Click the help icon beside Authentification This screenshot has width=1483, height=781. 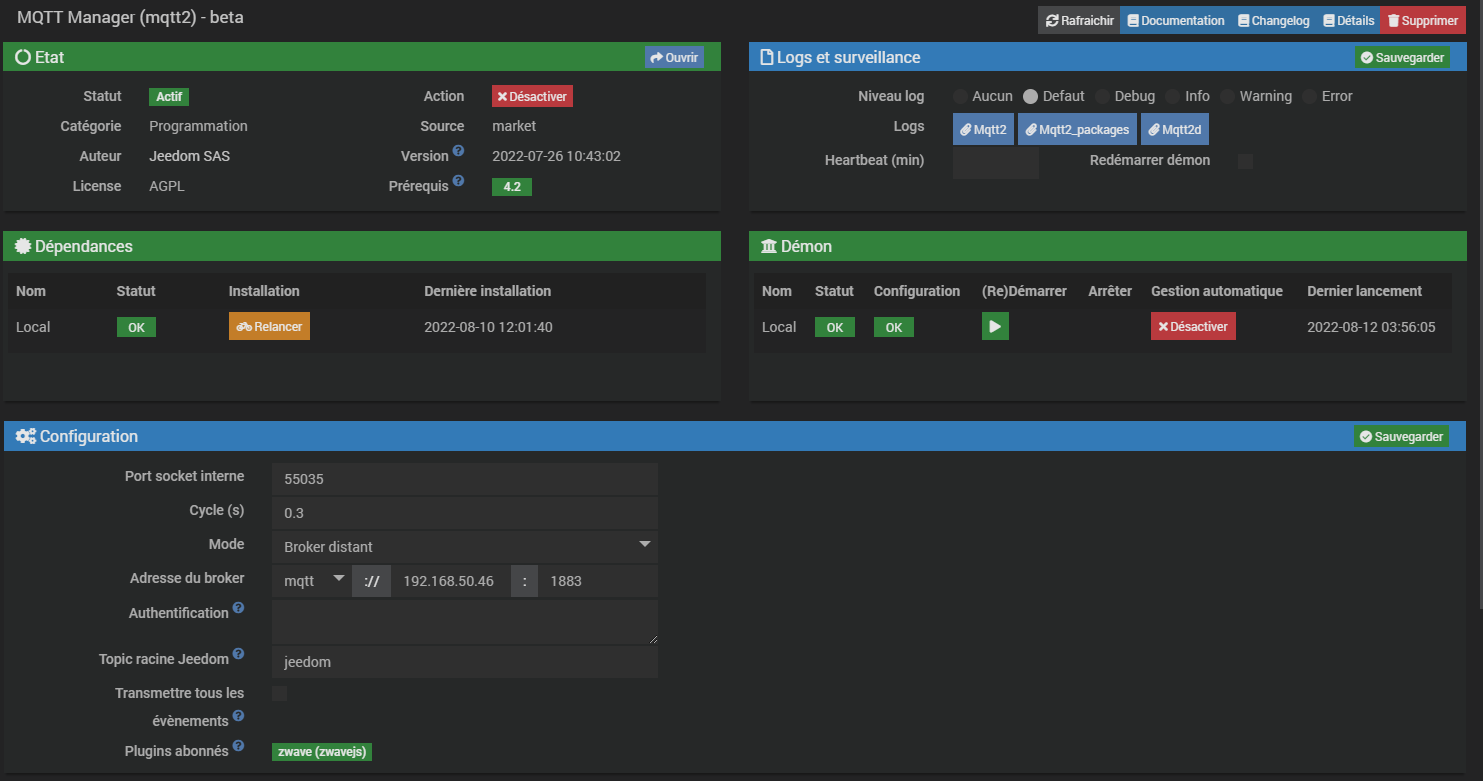click(238, 608)
